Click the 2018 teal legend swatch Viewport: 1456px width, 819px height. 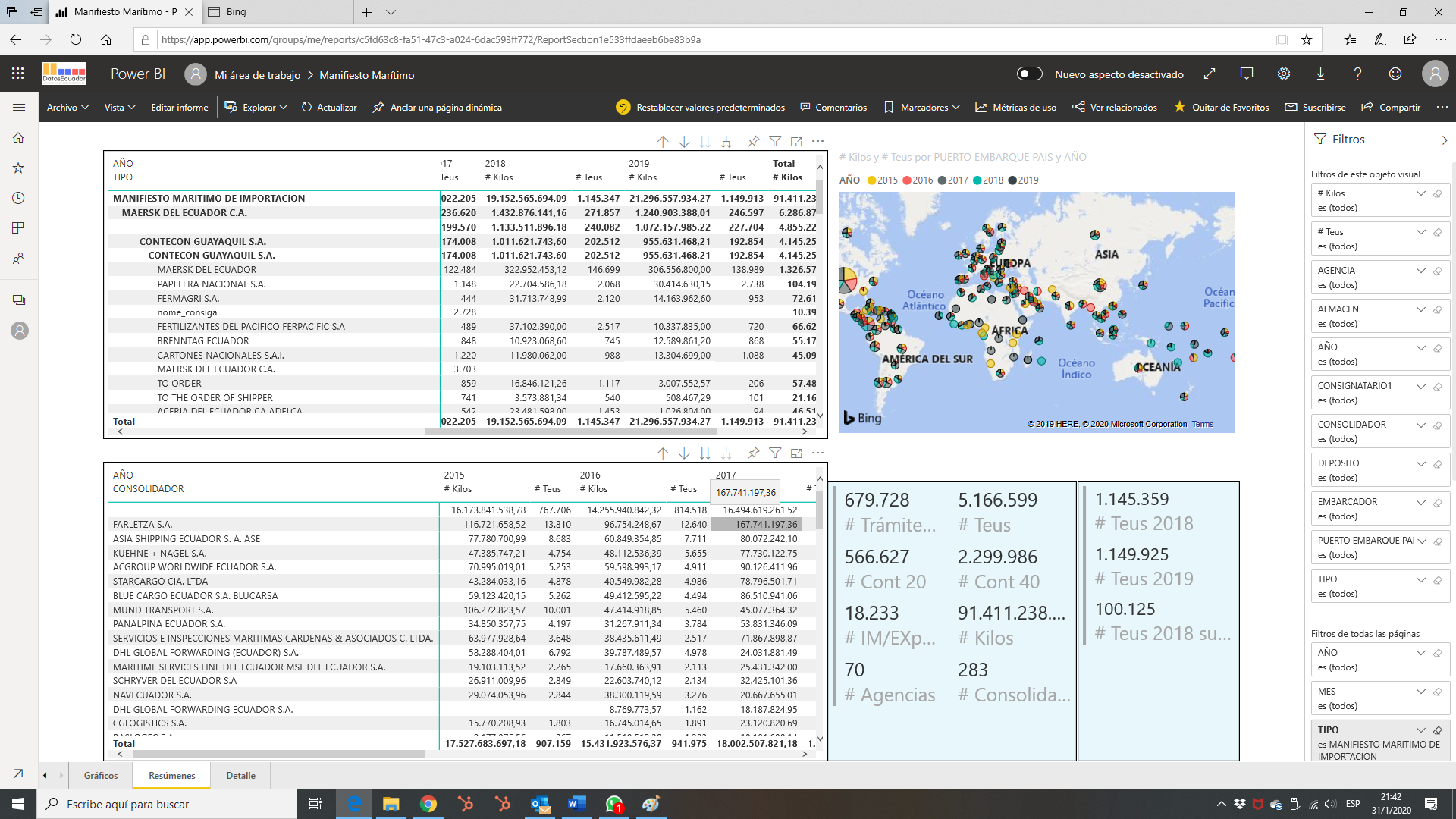click(977, 180)
